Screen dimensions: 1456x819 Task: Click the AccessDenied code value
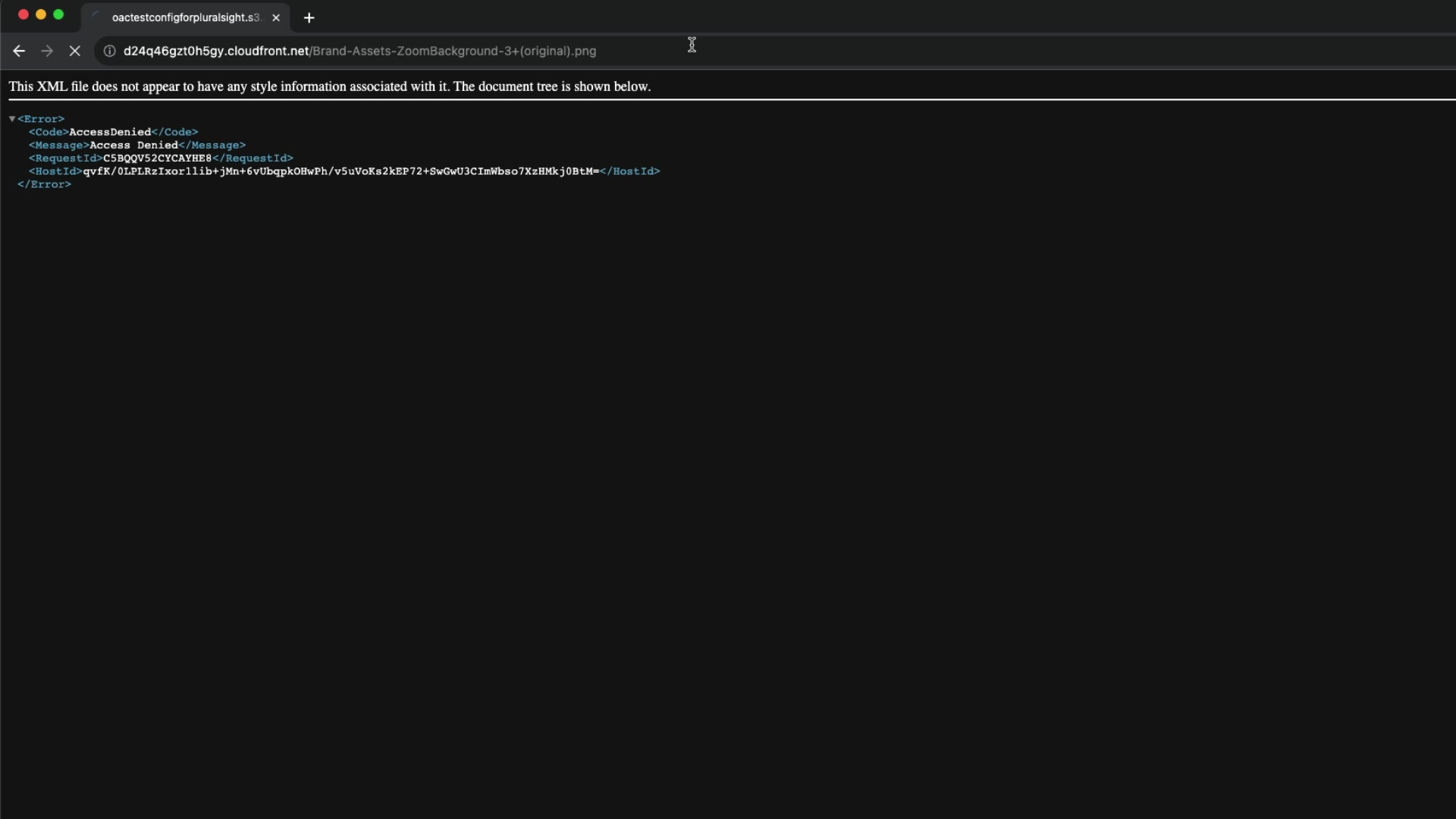(110, 132)
